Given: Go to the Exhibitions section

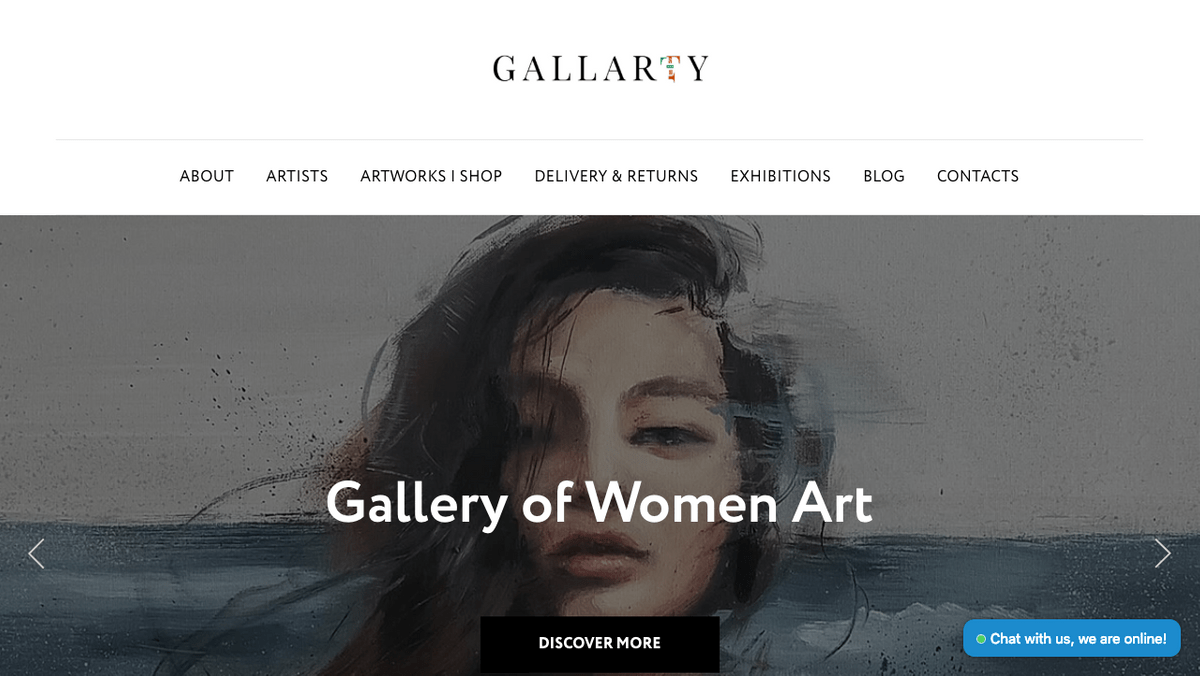Looking at the screenshot, I should pos(781,176).
